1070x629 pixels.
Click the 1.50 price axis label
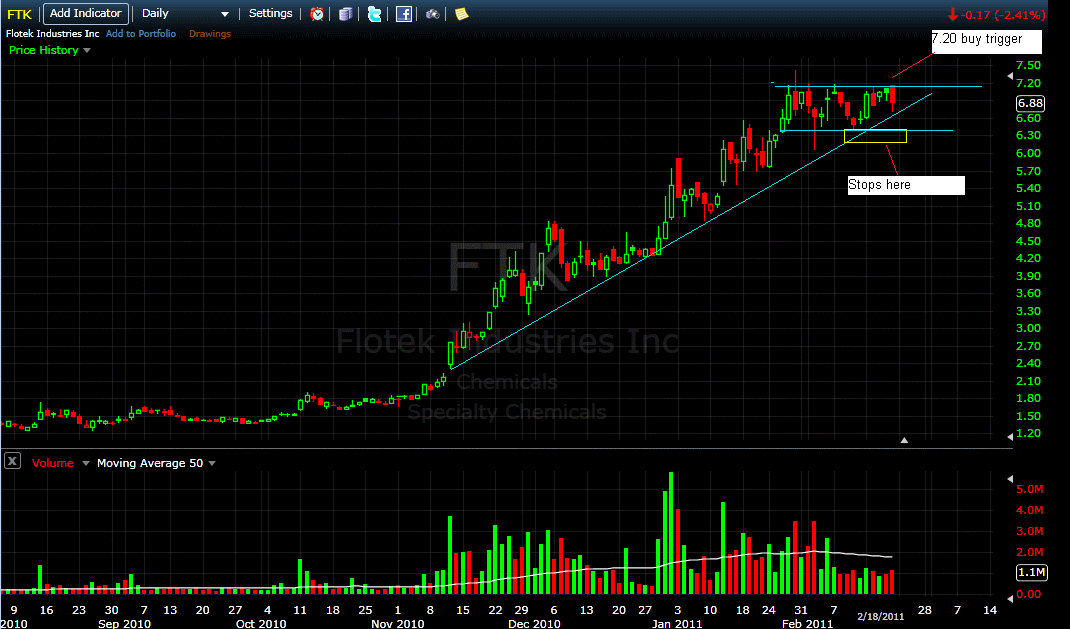click(1028, 416)
